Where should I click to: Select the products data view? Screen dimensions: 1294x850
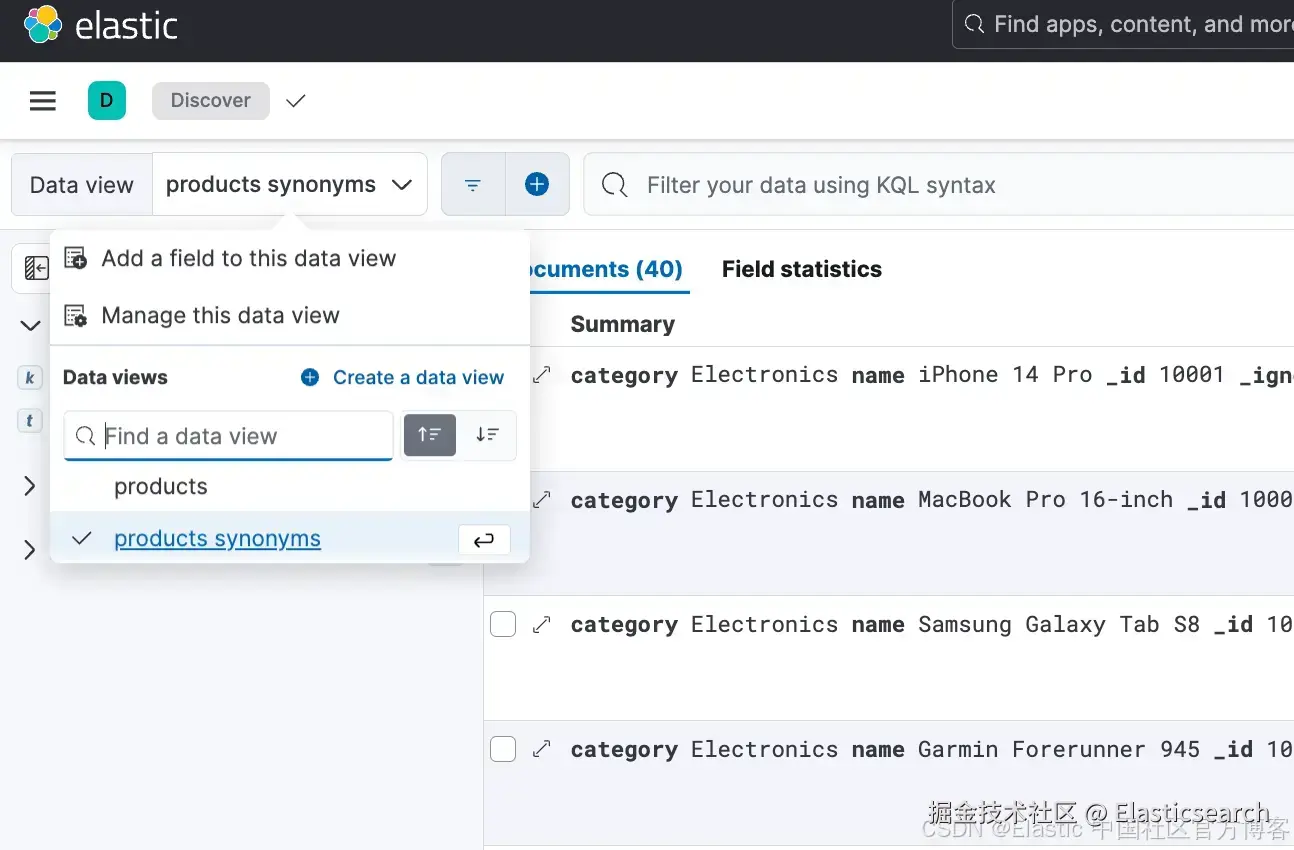pyautogui.click(x=161, y=487)
